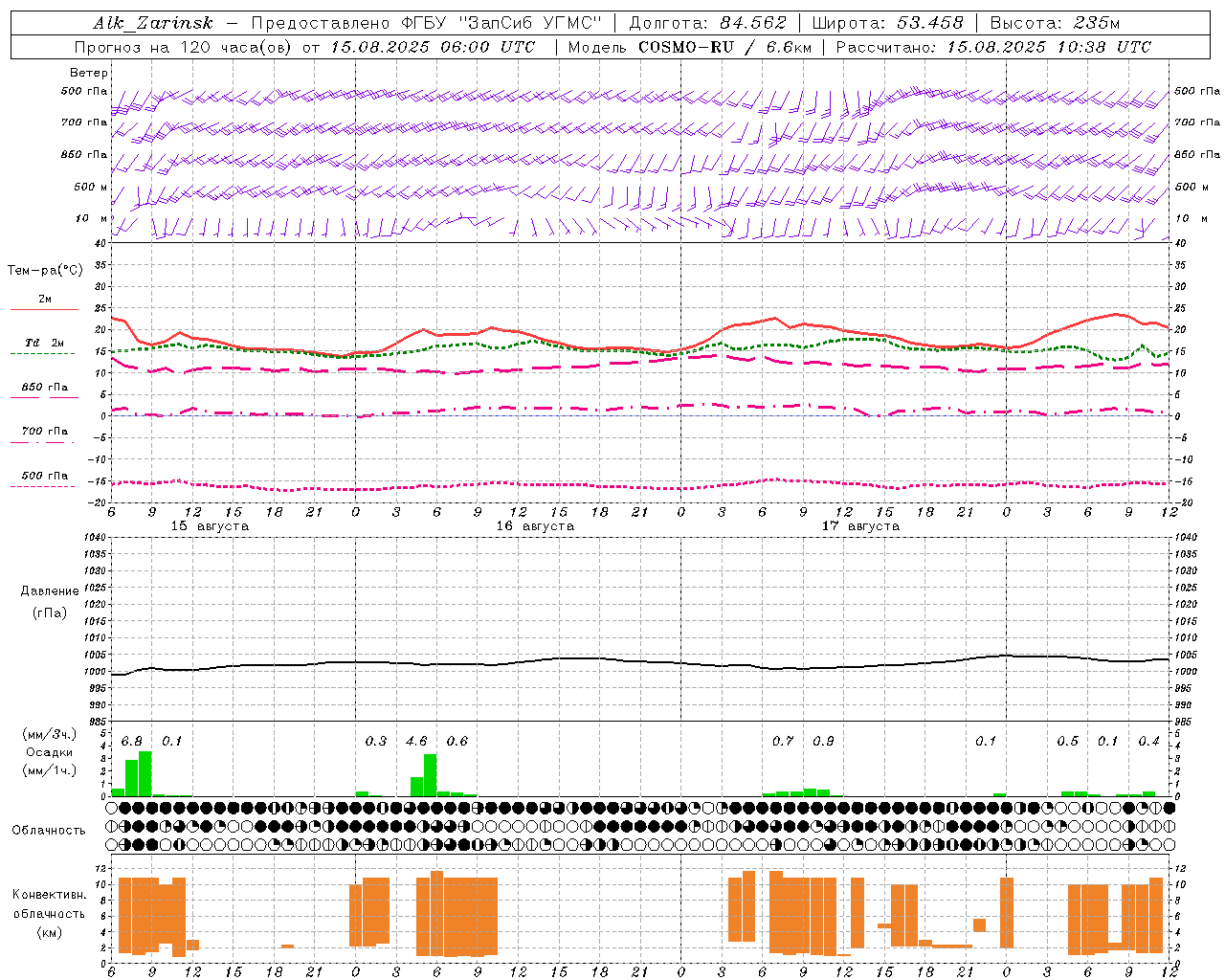The height and width of the screenshot is (980, 1225).
Task: Click the 0.7 precipitation total value
Action: point(783,742)
